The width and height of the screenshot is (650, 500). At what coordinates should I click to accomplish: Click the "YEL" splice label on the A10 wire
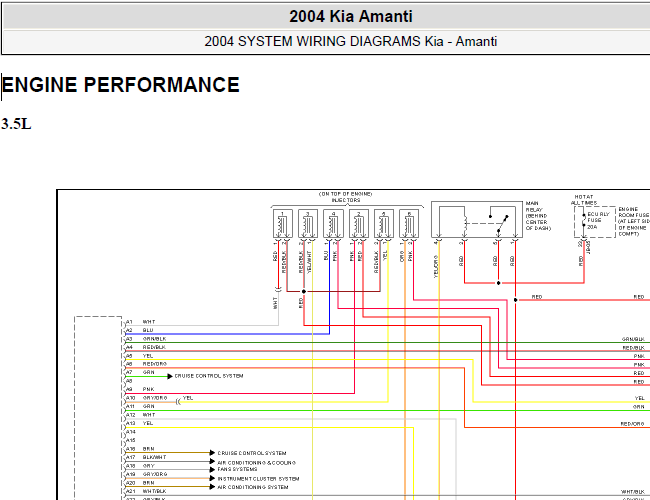point(188,398)
